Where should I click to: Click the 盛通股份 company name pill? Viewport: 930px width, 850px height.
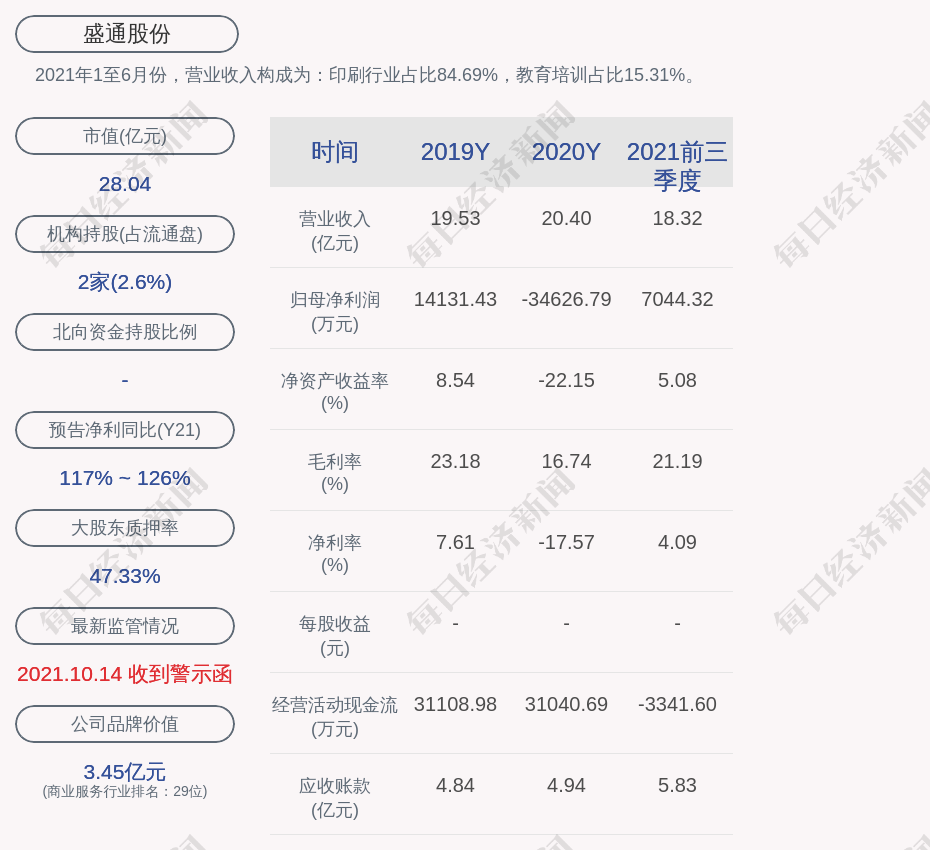click(127, 34)
